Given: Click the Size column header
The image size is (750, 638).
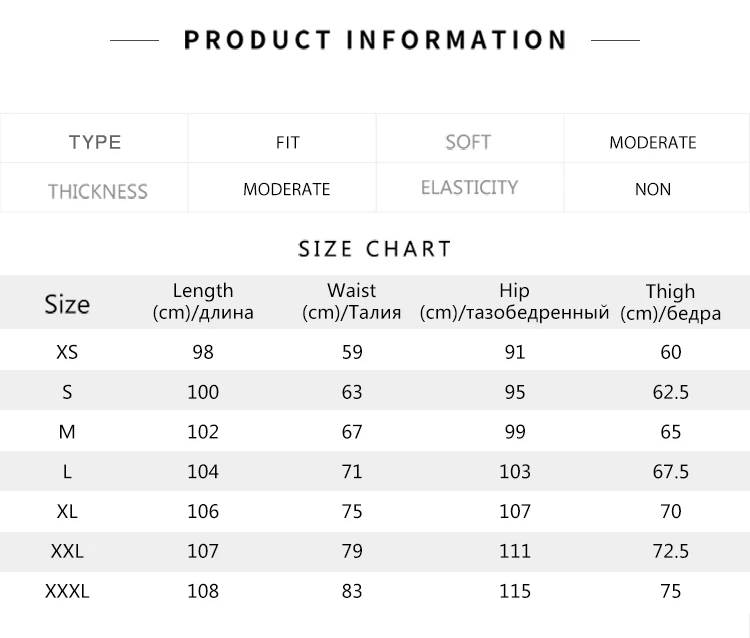Looking at the screenshot, I should [67, 304].
